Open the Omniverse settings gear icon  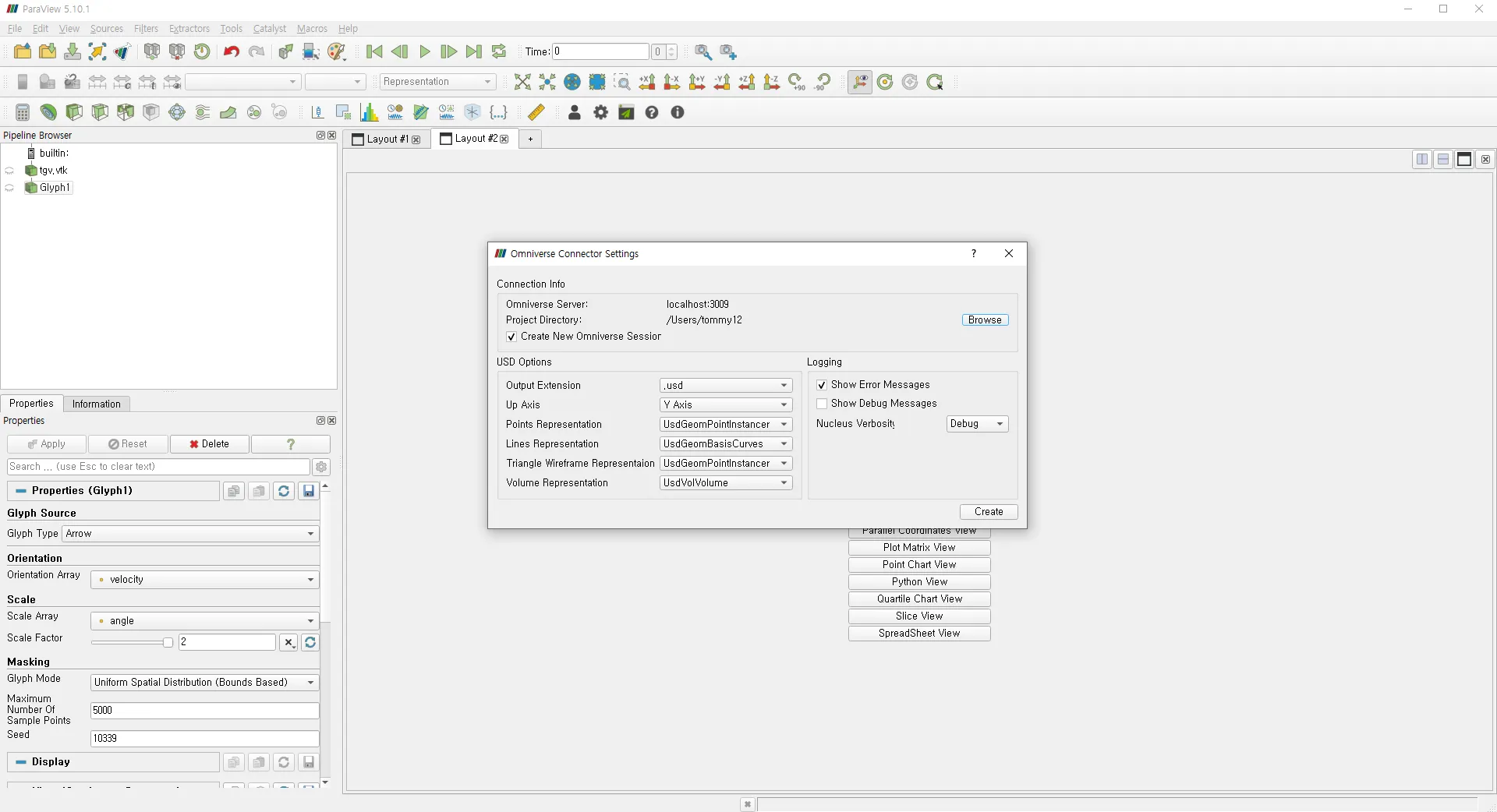(x=600, y=113)
